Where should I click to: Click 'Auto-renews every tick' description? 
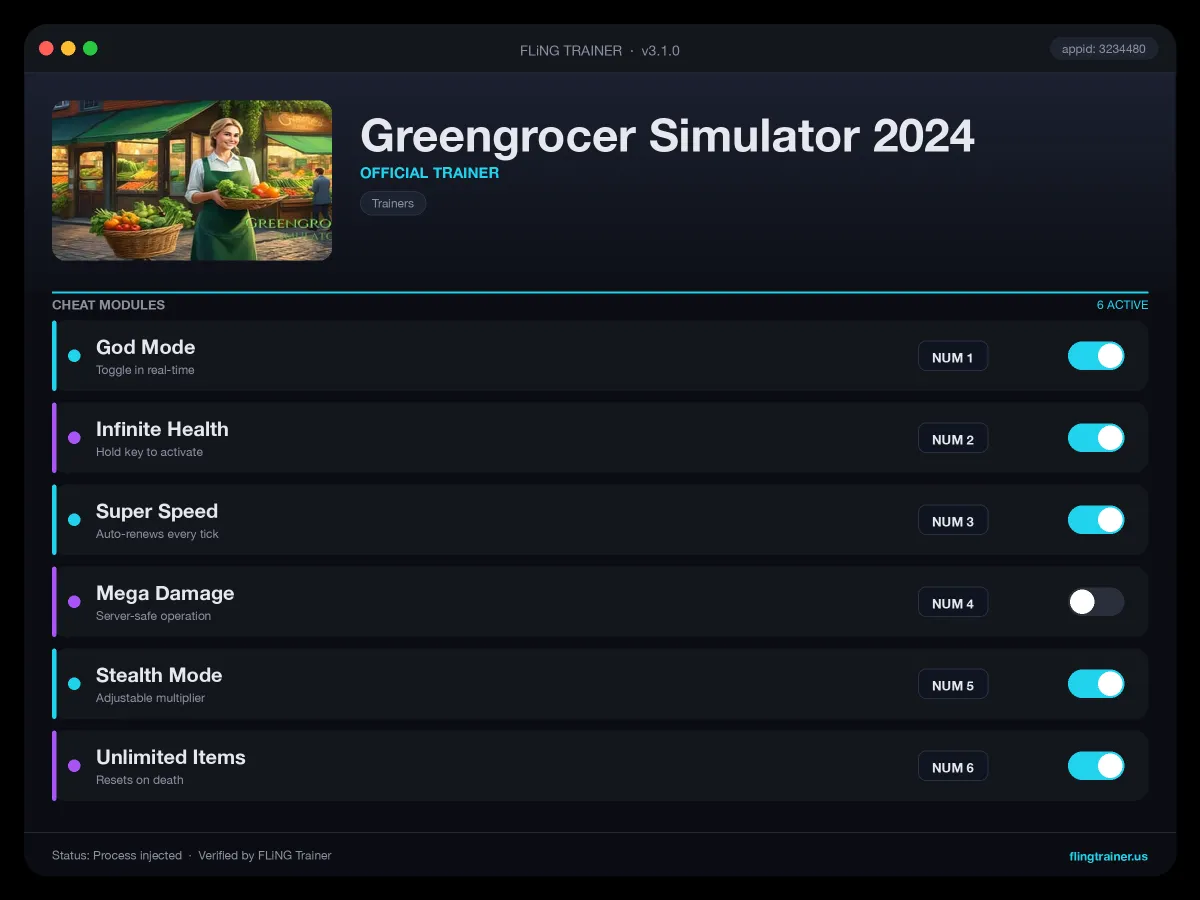pos(157,534)
